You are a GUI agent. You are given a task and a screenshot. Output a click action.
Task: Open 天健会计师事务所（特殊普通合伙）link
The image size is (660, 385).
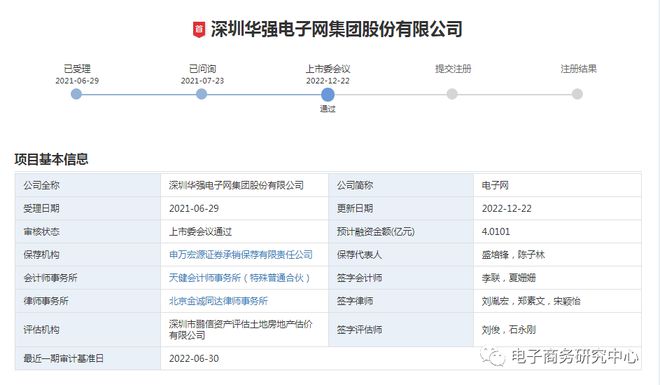(240, 278)
